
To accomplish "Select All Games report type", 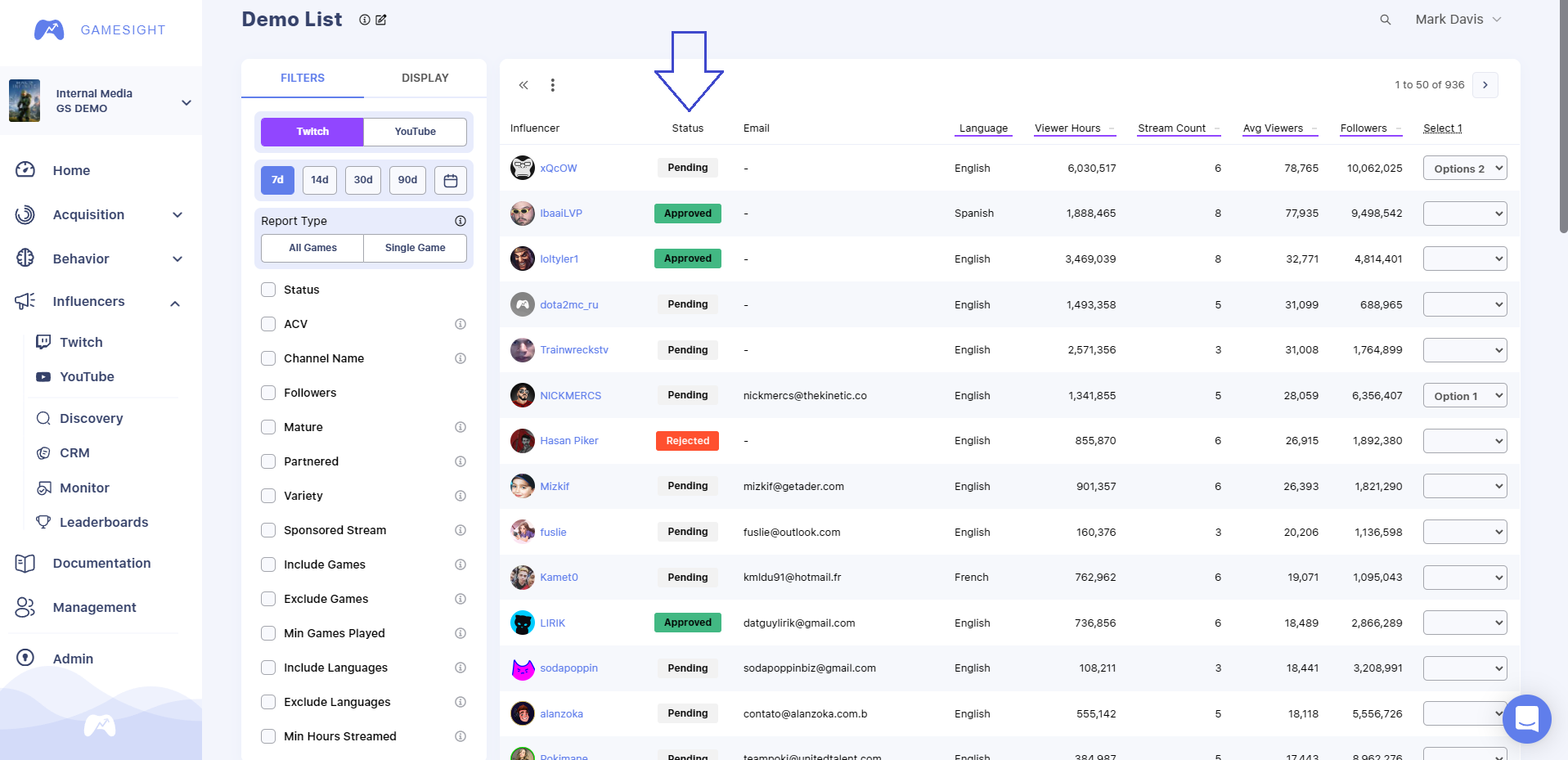I will 312,248.
